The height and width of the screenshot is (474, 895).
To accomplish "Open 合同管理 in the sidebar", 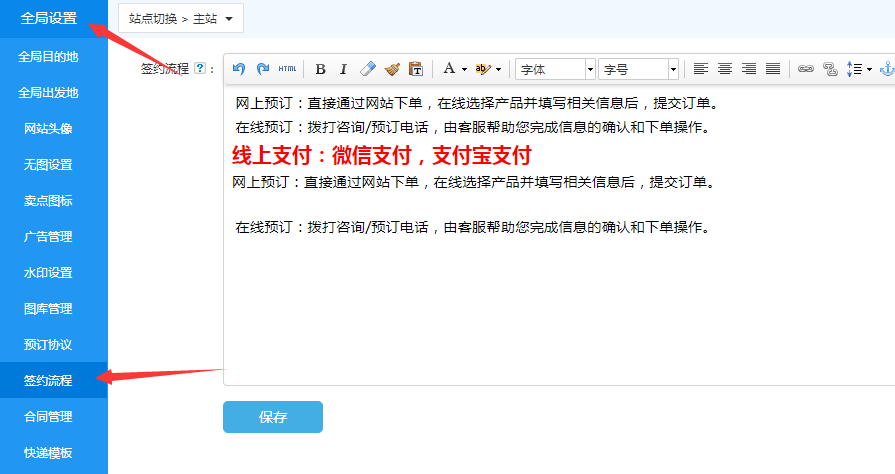I will coord(48,416).
